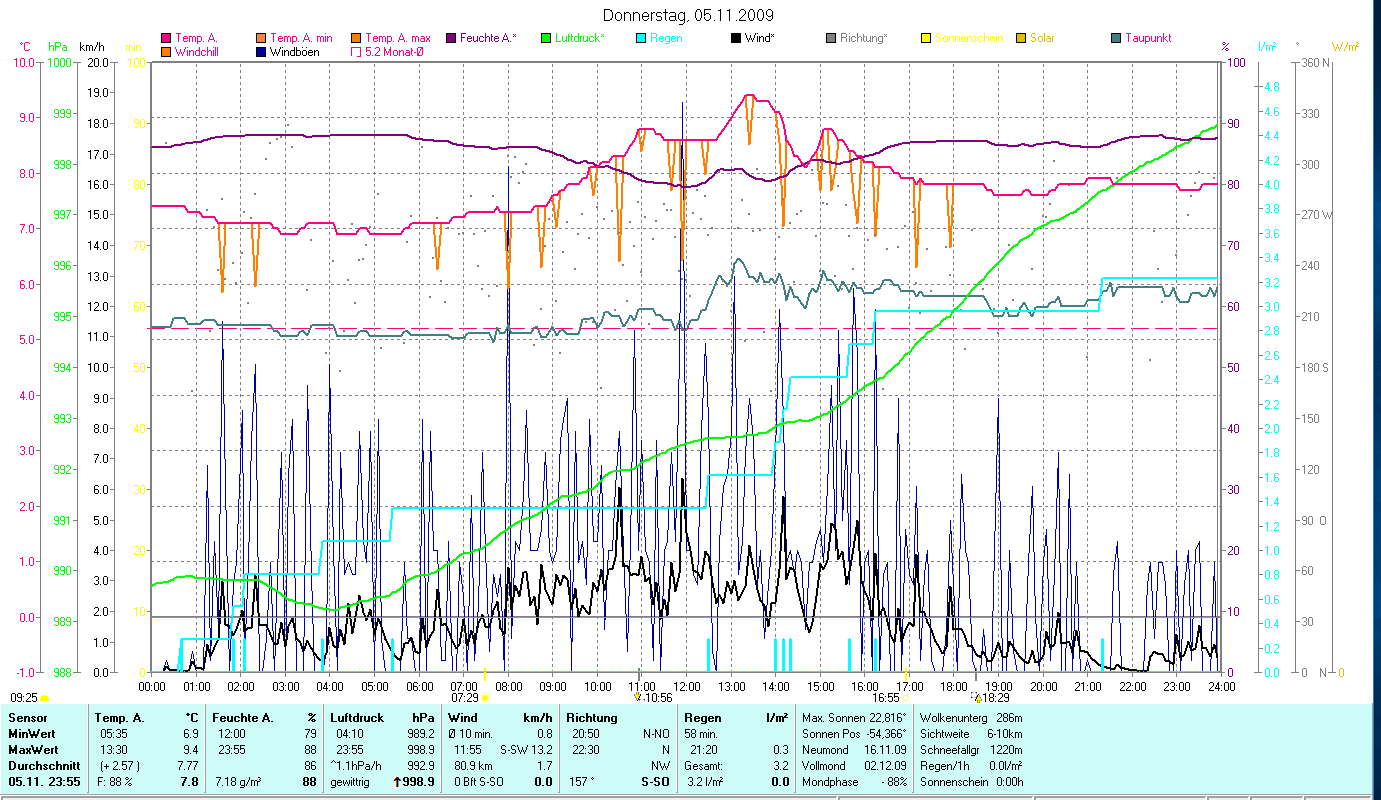Screen dimensions: 1381x800
Task: Click the chart title Donnerstag, 05.11.2009
Action: coord(689,15)
